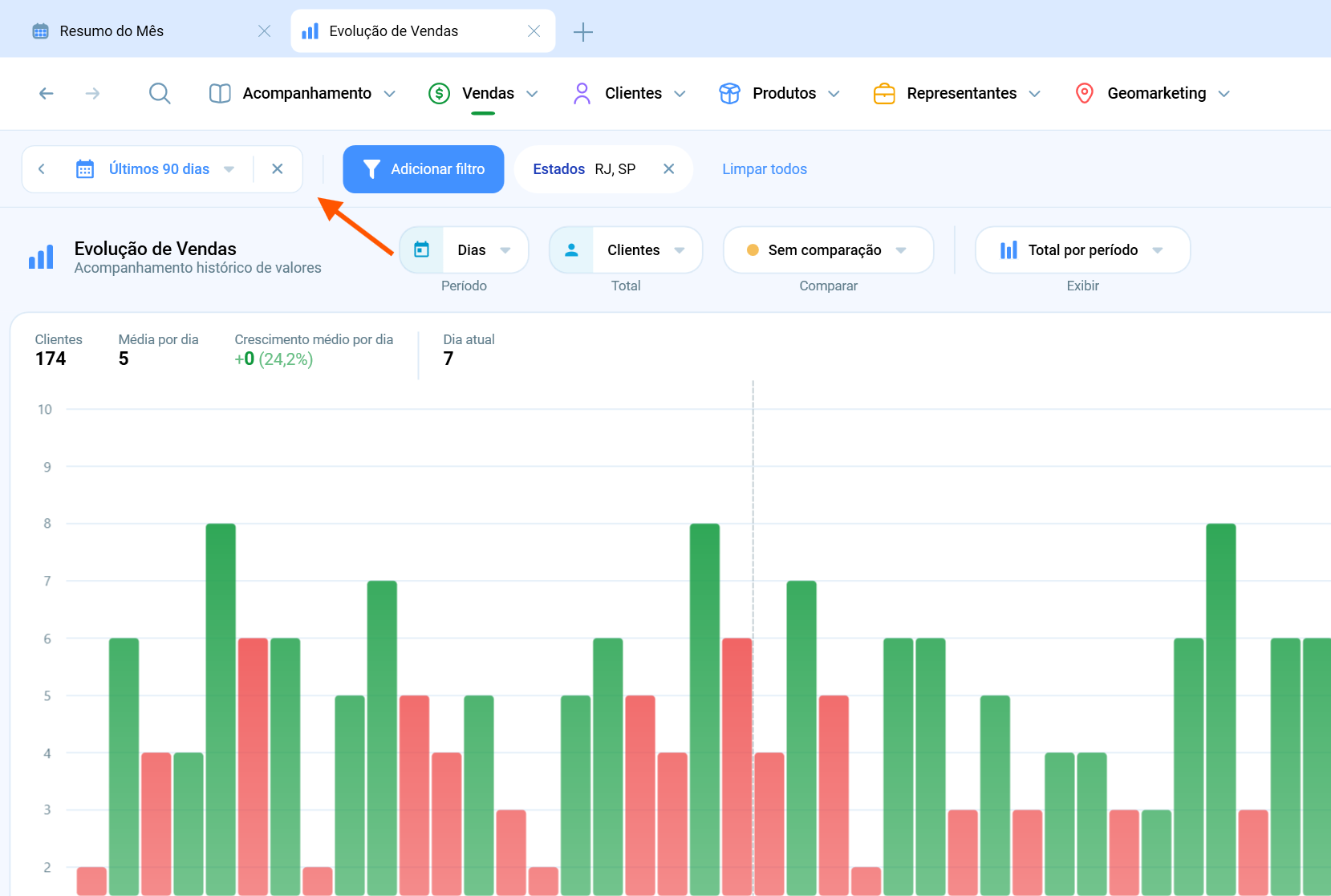Open the Representantes menu
1331x896 pixels.
pyautogui.click(x=961, y=94)
